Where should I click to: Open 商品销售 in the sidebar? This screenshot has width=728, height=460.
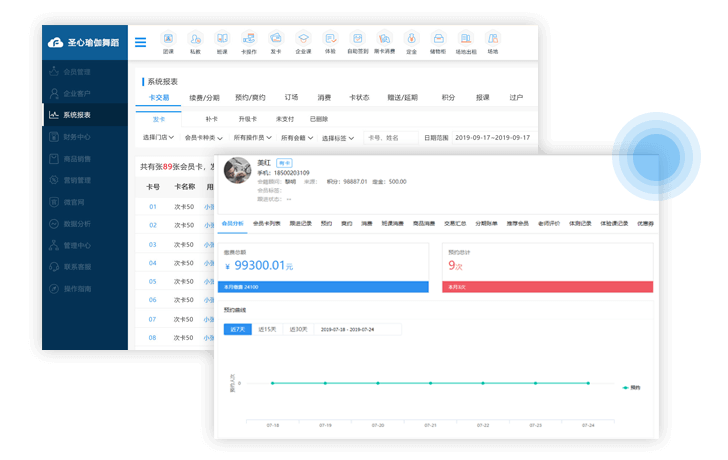[84, 159]
